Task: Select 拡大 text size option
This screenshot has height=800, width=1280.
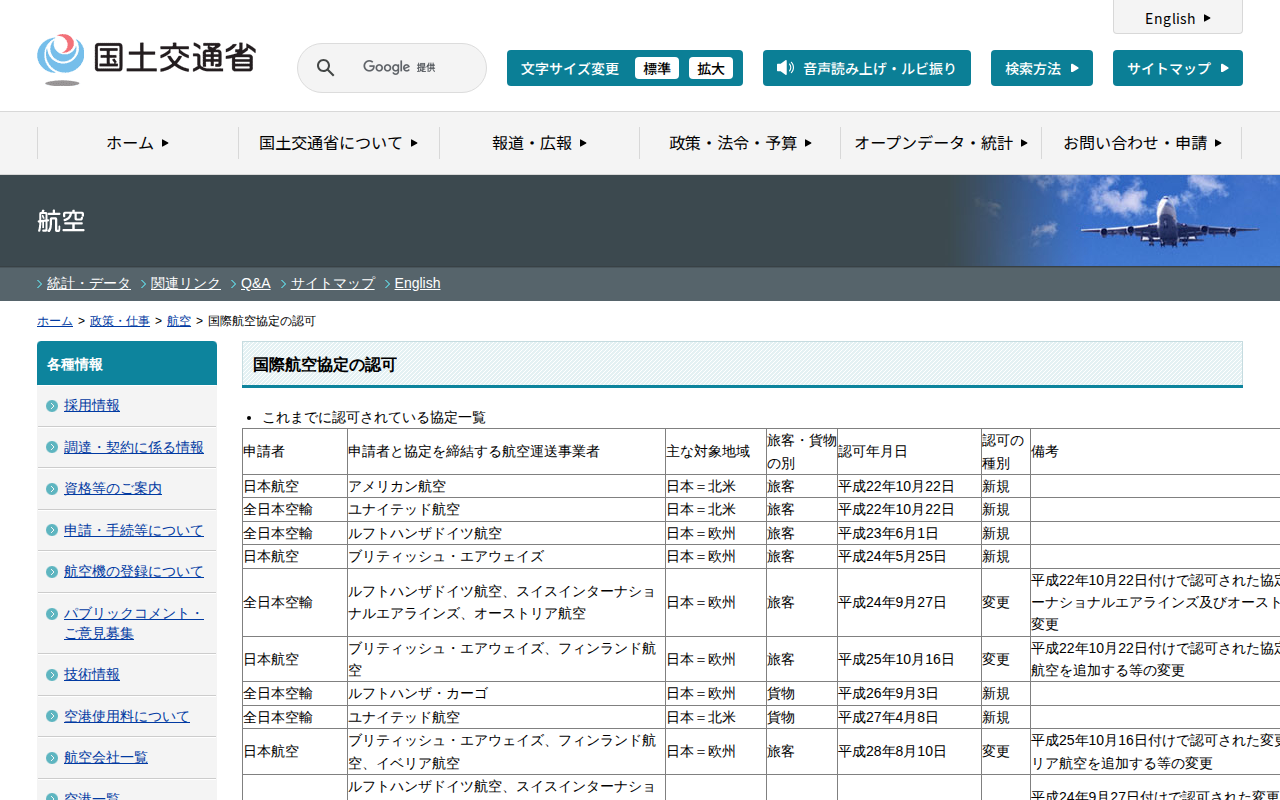Action: point(711,68)
